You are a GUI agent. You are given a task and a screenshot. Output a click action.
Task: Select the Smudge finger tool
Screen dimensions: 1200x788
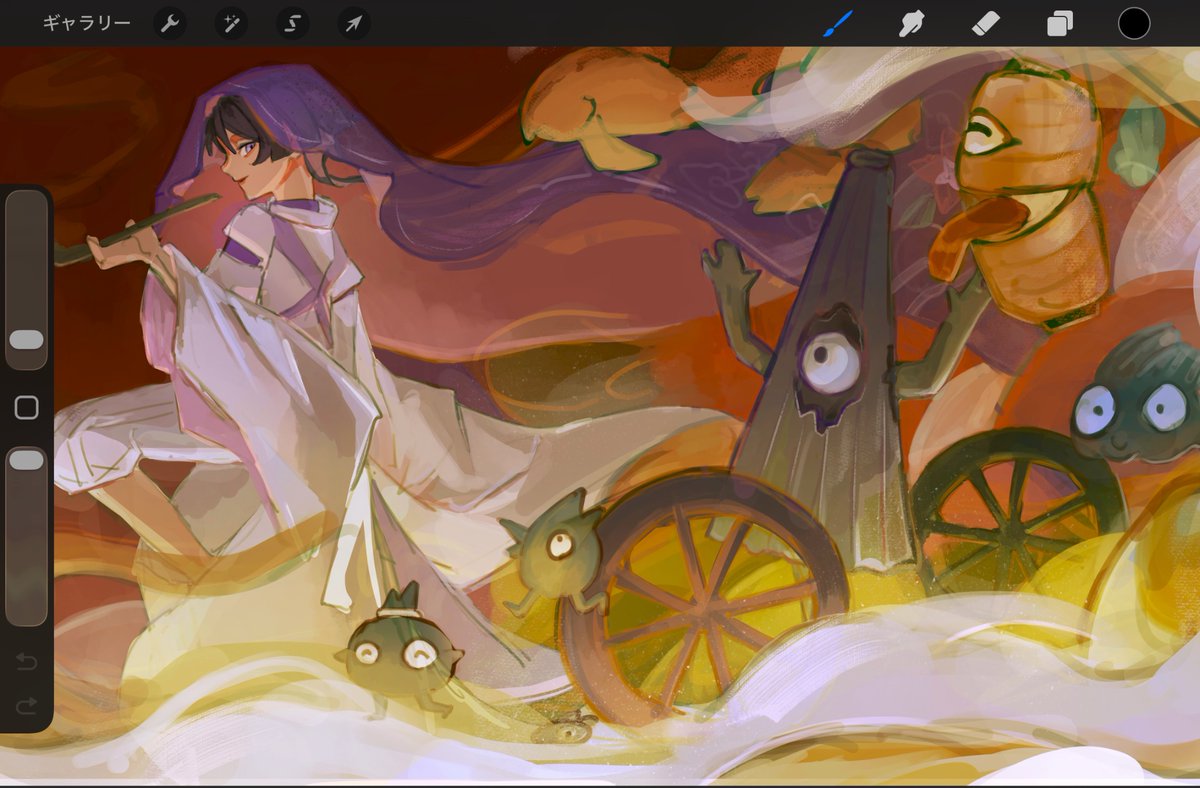pos(911,23)
